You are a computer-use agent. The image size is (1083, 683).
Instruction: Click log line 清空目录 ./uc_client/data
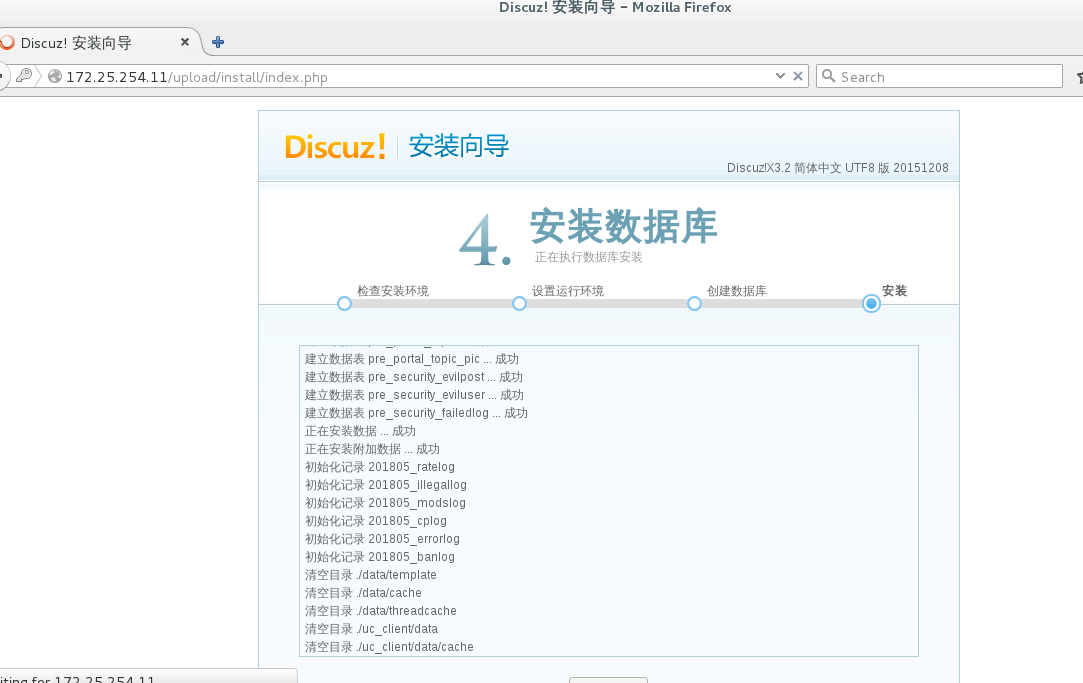[372, 628]
